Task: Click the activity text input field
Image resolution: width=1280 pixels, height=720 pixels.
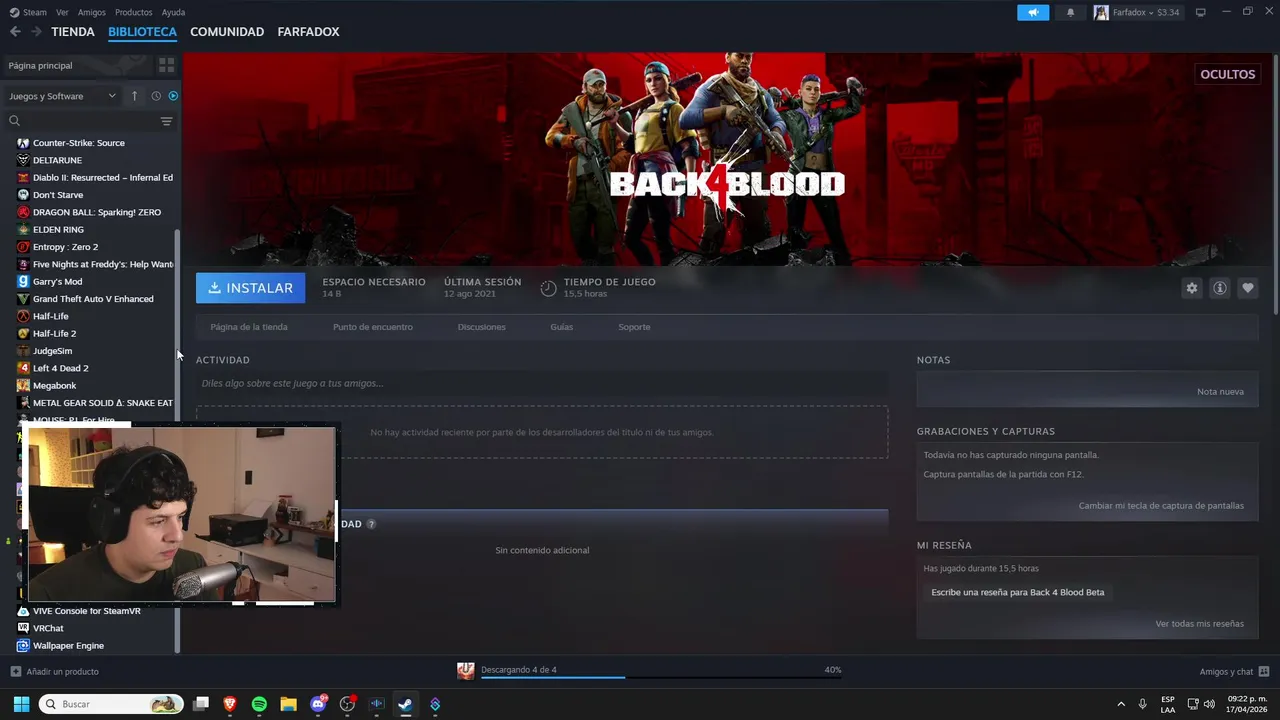Action: pyautogui.click(x=542, y=383)
